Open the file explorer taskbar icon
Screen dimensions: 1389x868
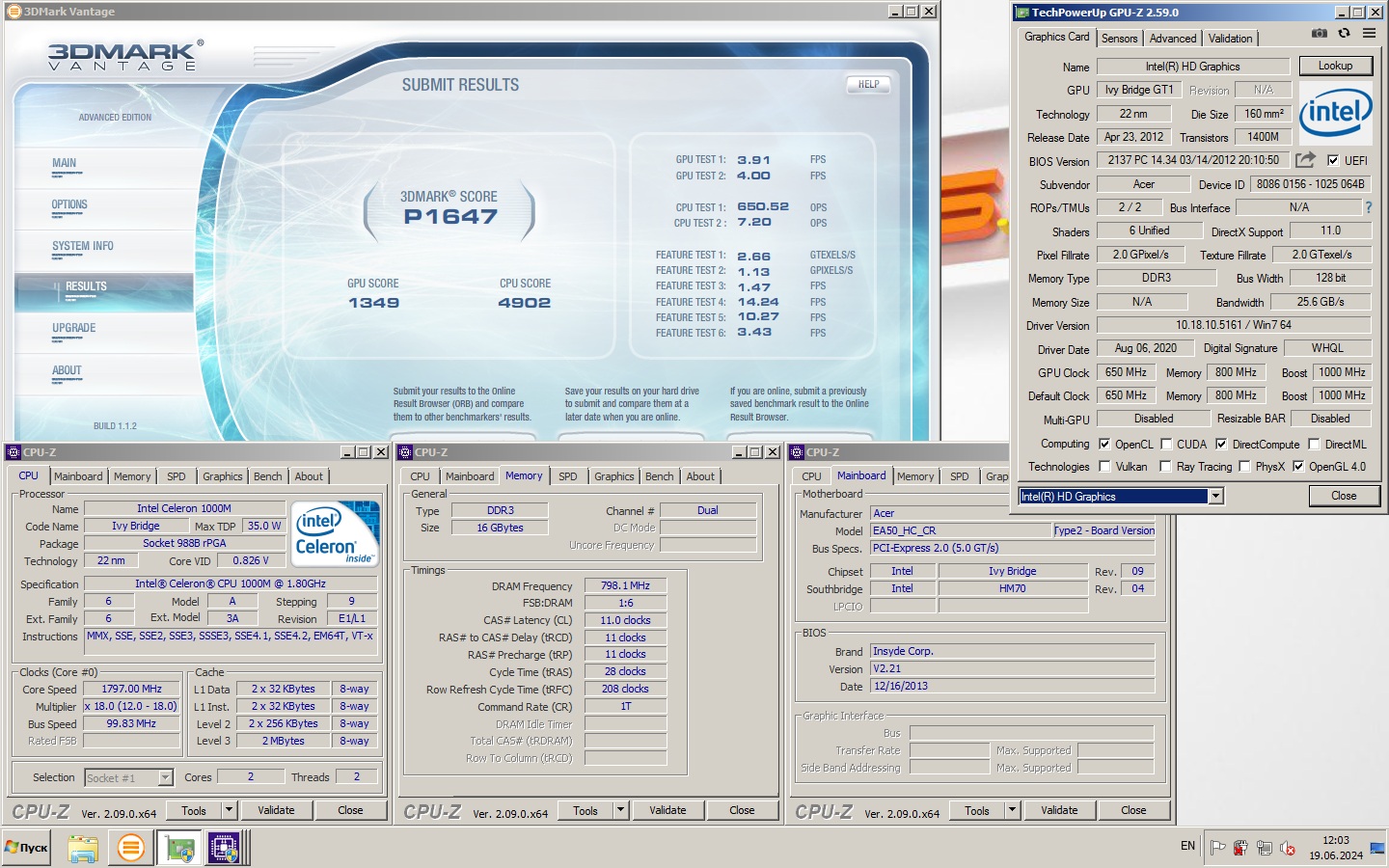83,848
